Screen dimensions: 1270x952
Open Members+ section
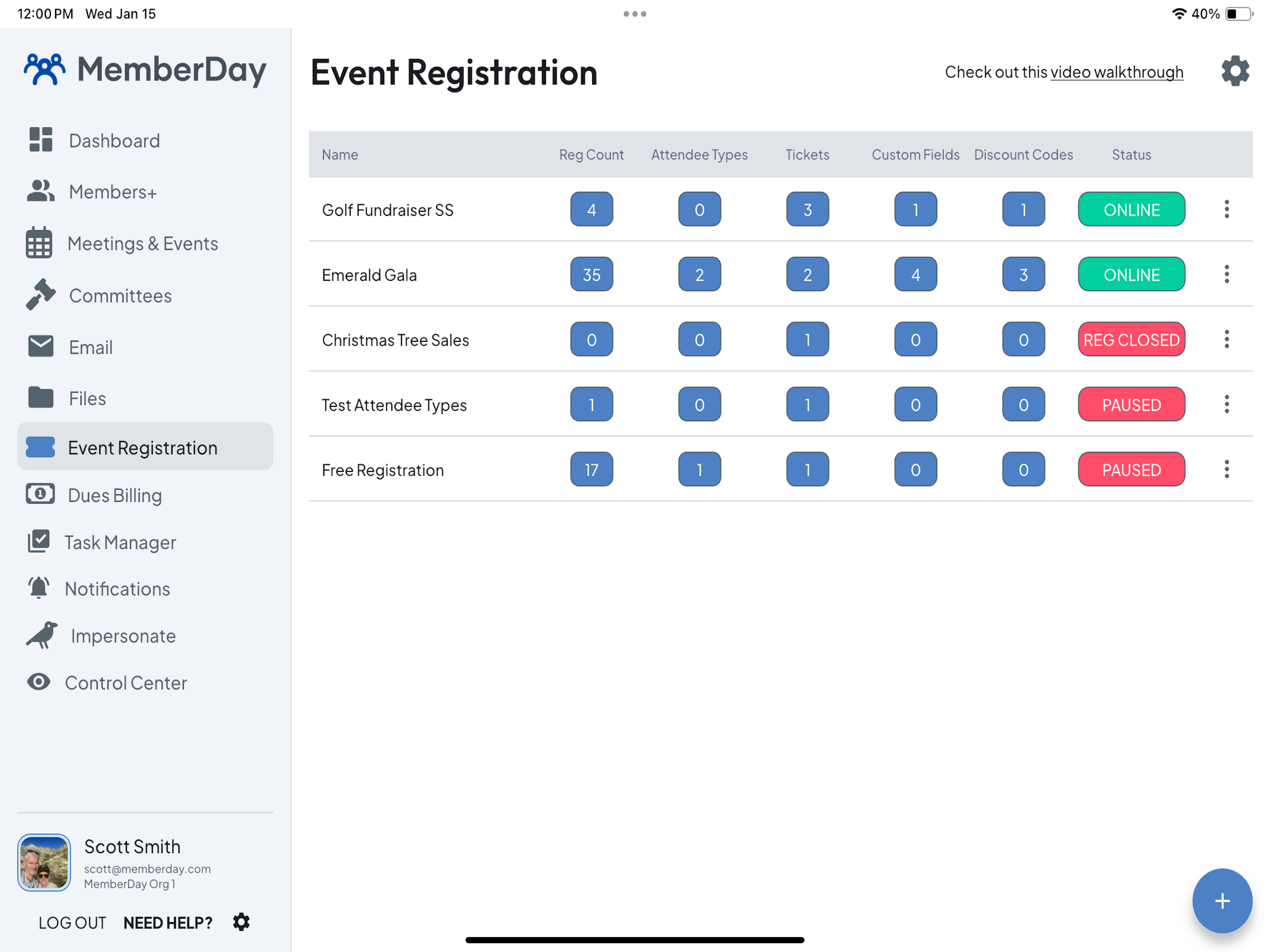click(x=113, y=192)
